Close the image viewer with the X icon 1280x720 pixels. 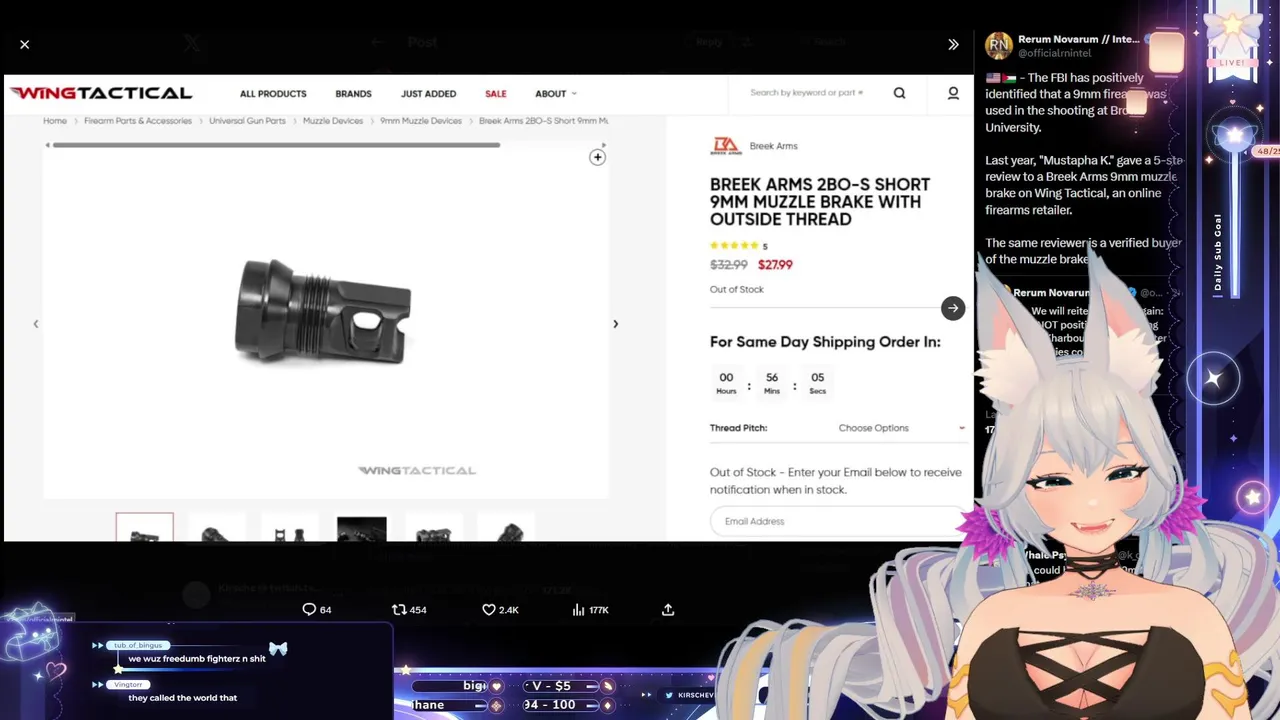(x=25, y=44)
